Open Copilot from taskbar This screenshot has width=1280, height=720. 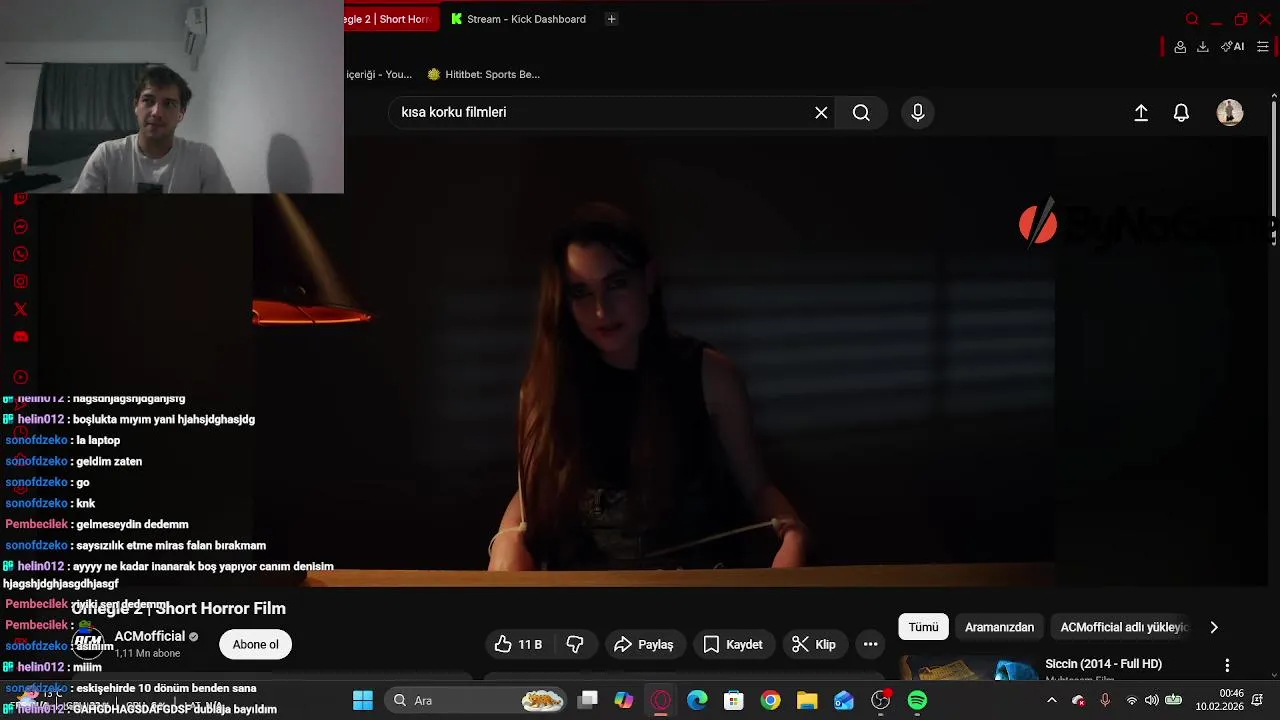(x=624, y=700)
